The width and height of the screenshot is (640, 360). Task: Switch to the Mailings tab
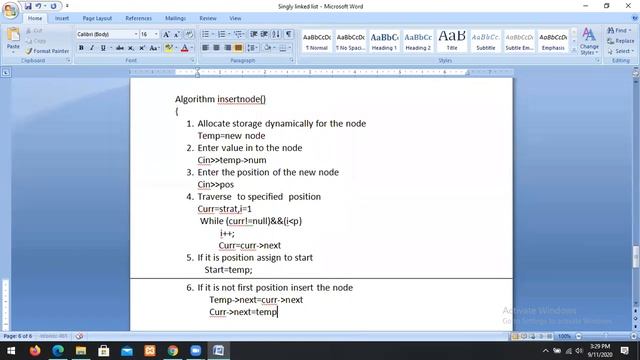(x=176, y=18)
